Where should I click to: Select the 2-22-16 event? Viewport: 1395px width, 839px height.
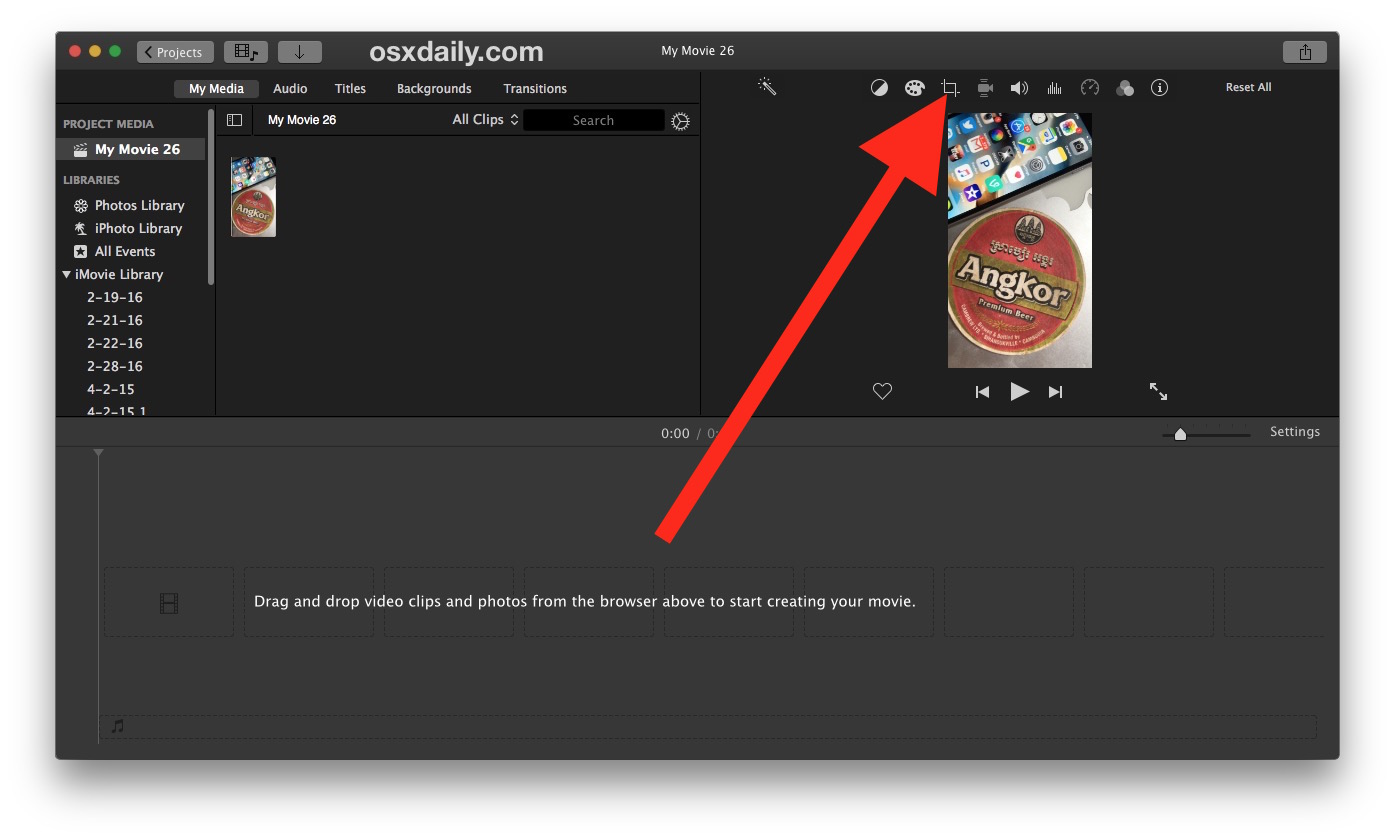(115, 343)
